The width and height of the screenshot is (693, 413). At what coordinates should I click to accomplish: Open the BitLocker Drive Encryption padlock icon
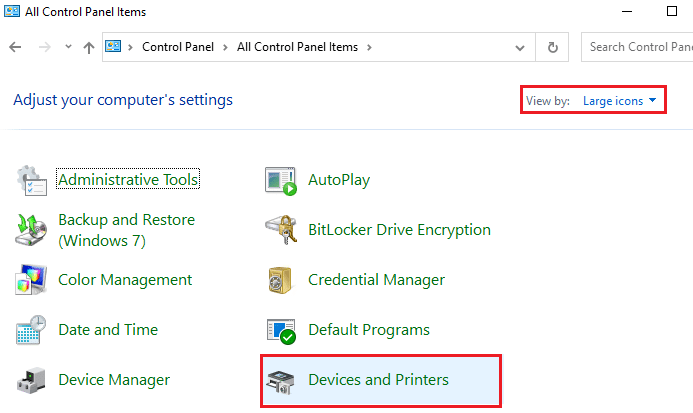(x=282, y=229)
